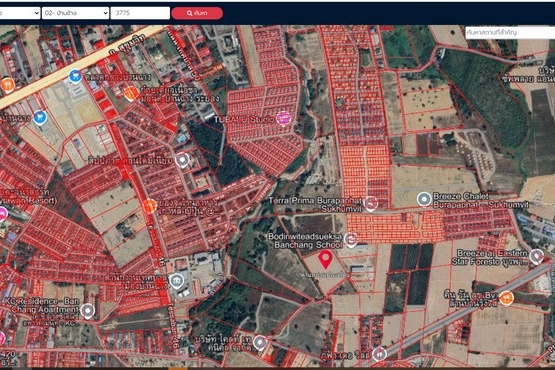Screen dimensions: 555x370
Task: Click the red search button
Action: click(x=197, y=13)
